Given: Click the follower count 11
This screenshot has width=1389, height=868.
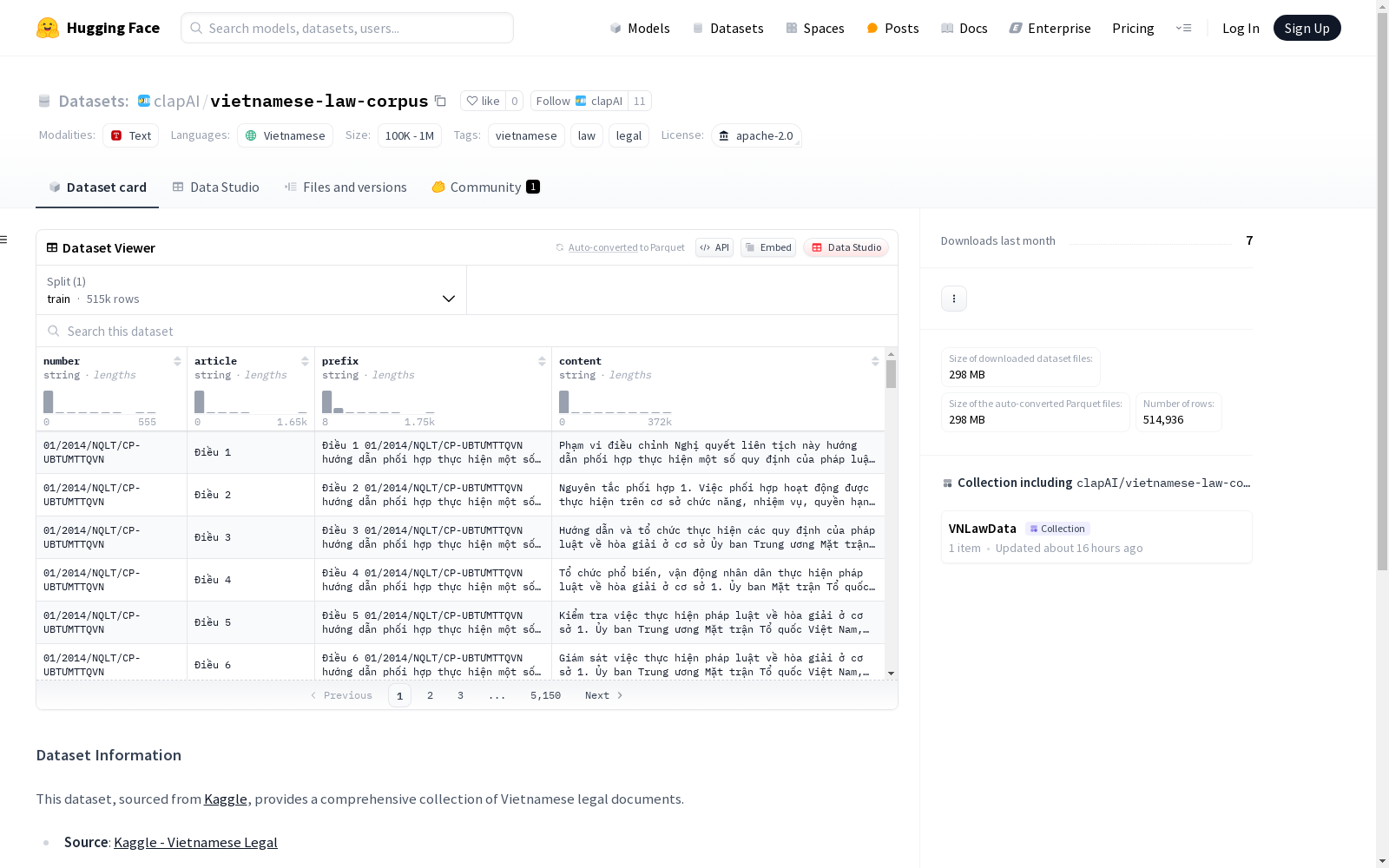Looking at the screenshot, I should [640, 101].
